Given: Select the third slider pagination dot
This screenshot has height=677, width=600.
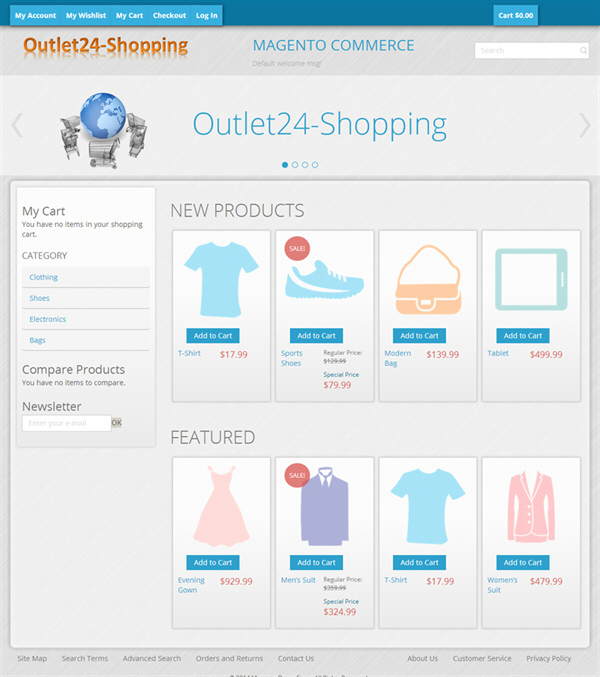Looking at the screenshot, I should 305,165.
